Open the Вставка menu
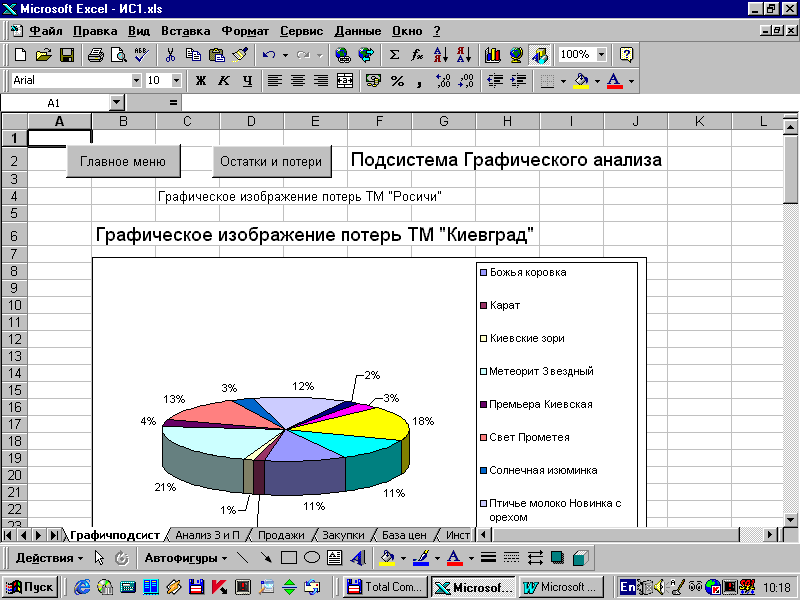The height and width of the screenshot is (600, 800). tap(185, 31)
